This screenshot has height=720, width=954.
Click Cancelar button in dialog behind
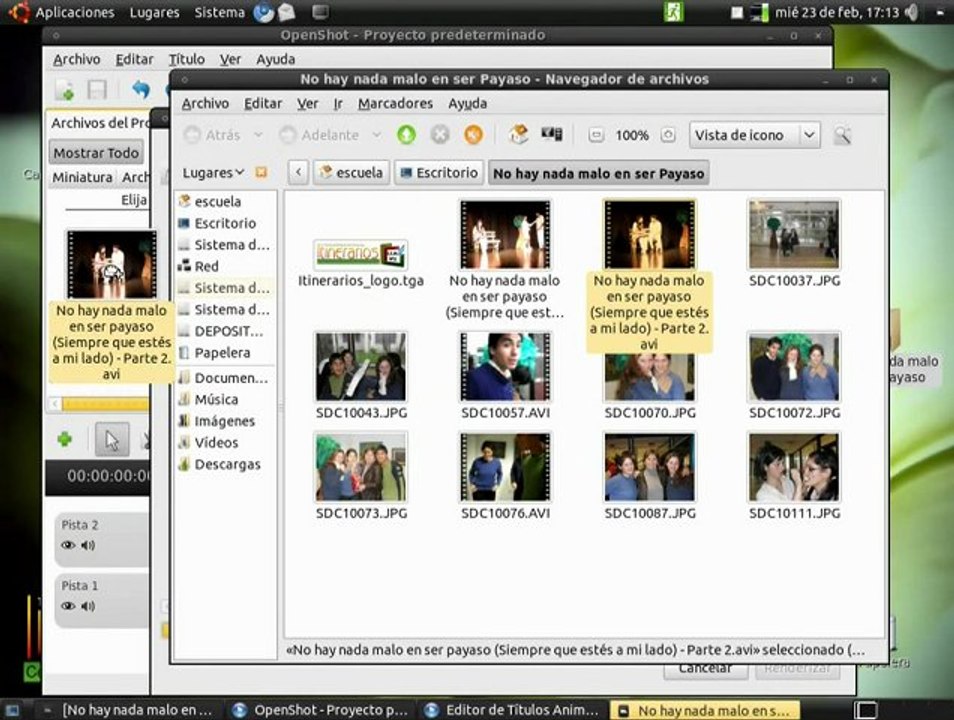705,670
